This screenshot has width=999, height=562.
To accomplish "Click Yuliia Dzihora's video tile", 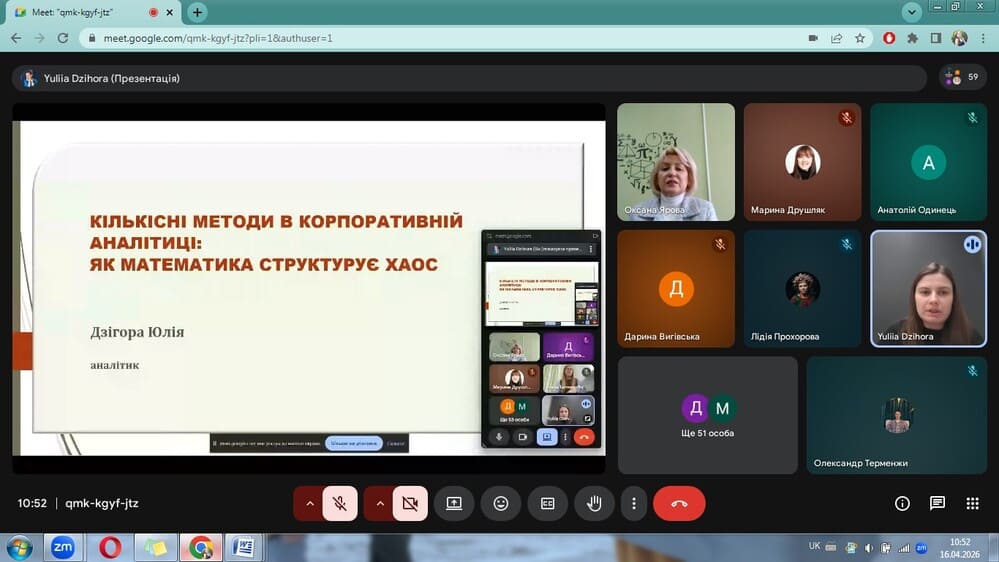I will [x=928, y=289].
